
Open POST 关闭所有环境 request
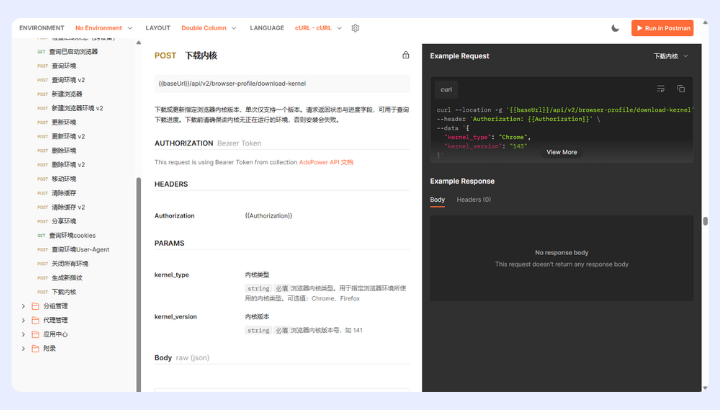[x=63, y=264]
